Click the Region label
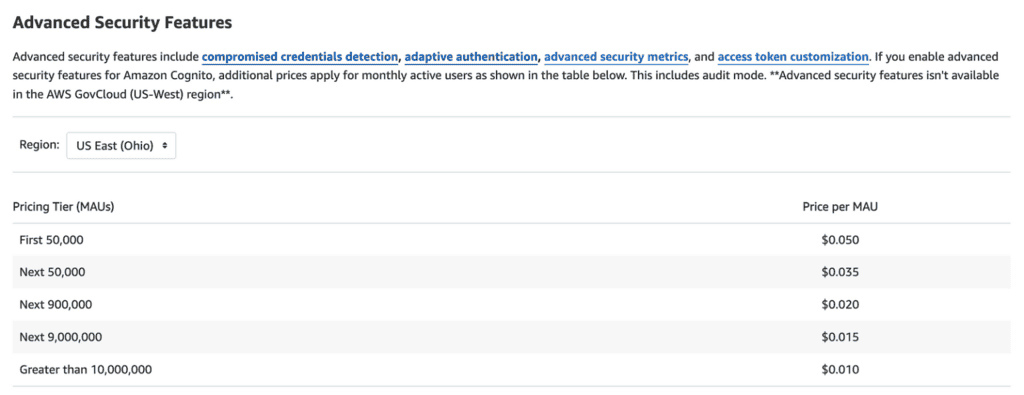The width and height of the screenshot is (1024, 395). (x=40, y=146)
